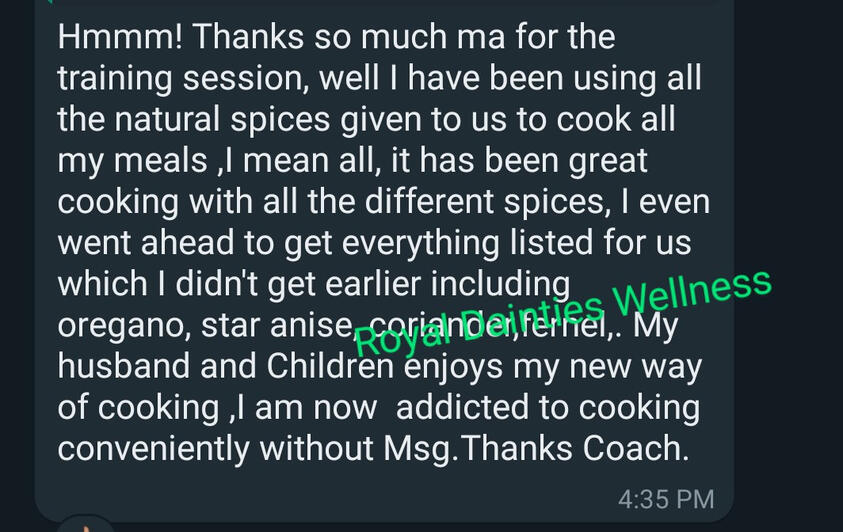Click the 4:35 PM message timestamp
Image resolution: width=843 pixels, height=532 pixels.
point(666,497)
